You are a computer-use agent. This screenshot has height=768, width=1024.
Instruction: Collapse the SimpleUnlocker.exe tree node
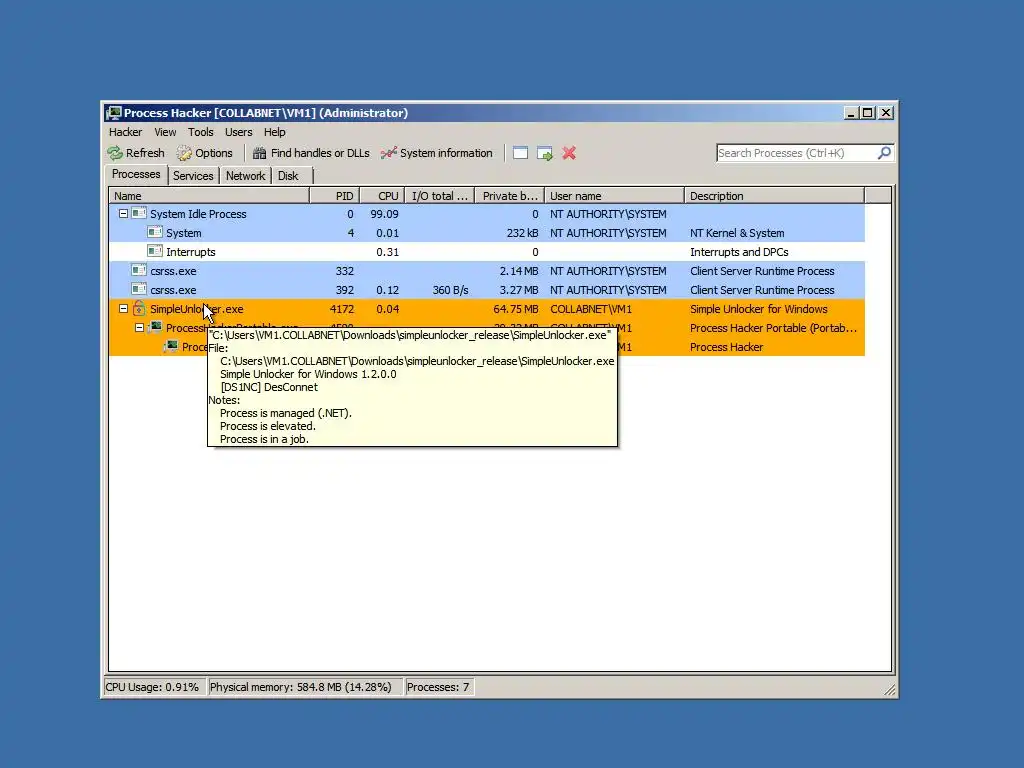[x=123, y=308]
